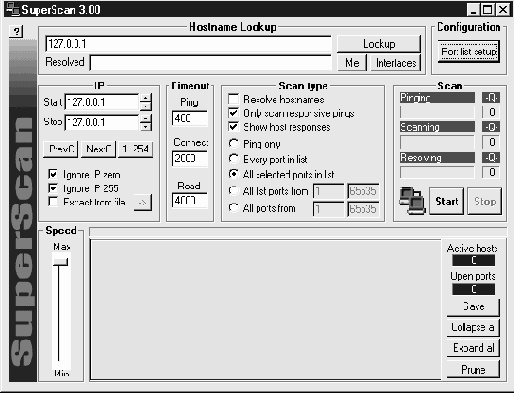Click the Read timeout field
Viewport: 514px width, 393px height.
pyautogui.click(x=190, y=201)
